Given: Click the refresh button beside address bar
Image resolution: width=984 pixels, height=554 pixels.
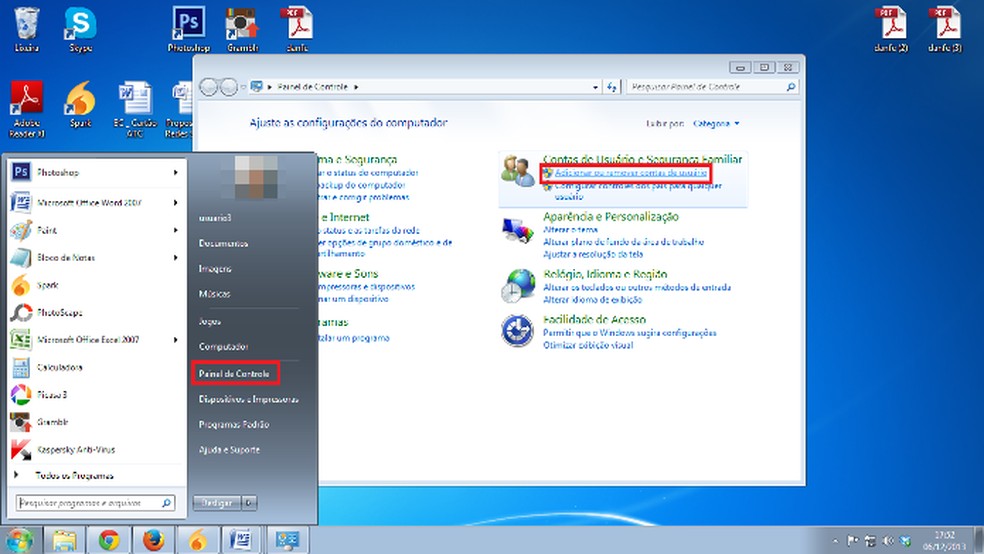Looking at the screenshot, I should pos(612,87).
